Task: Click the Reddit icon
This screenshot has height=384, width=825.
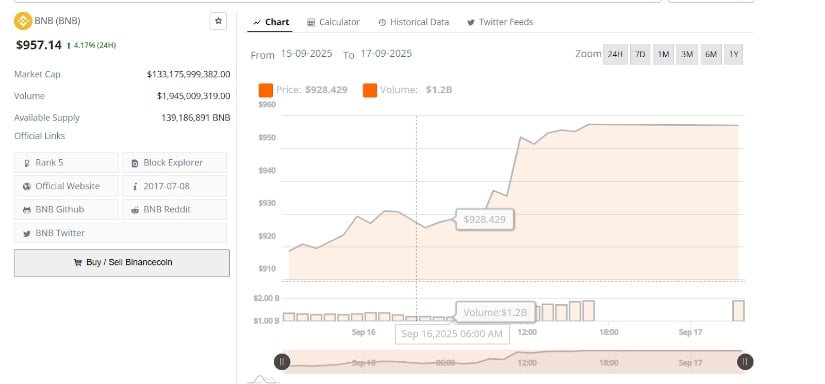Action: pos(135,210)
